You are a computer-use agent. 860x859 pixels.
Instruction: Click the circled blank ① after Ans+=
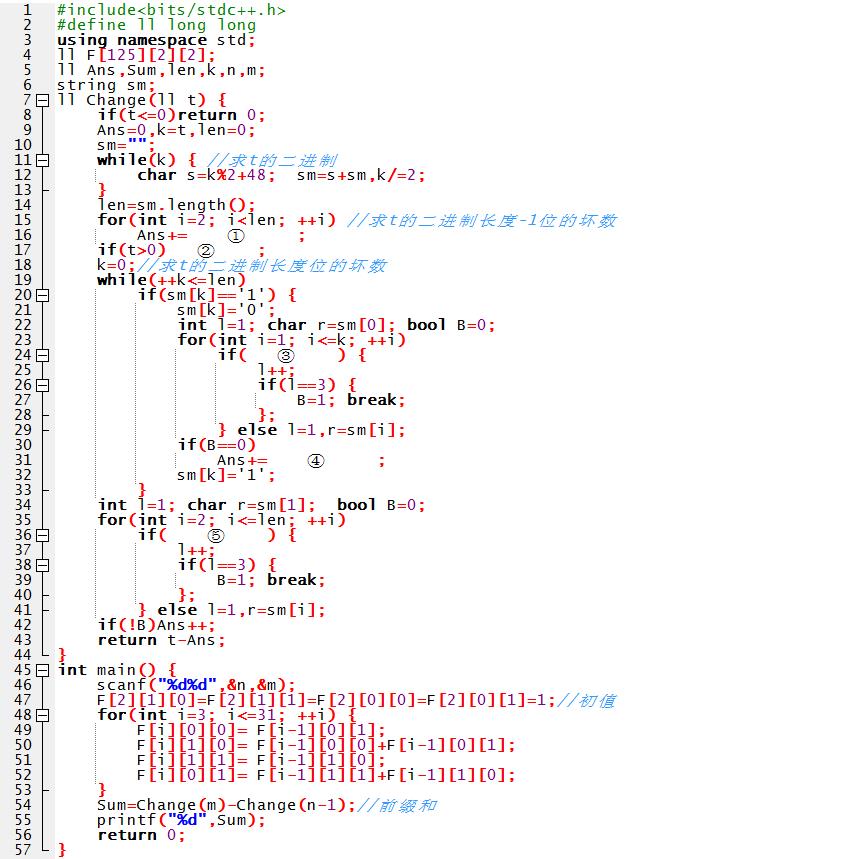point(236,236)
